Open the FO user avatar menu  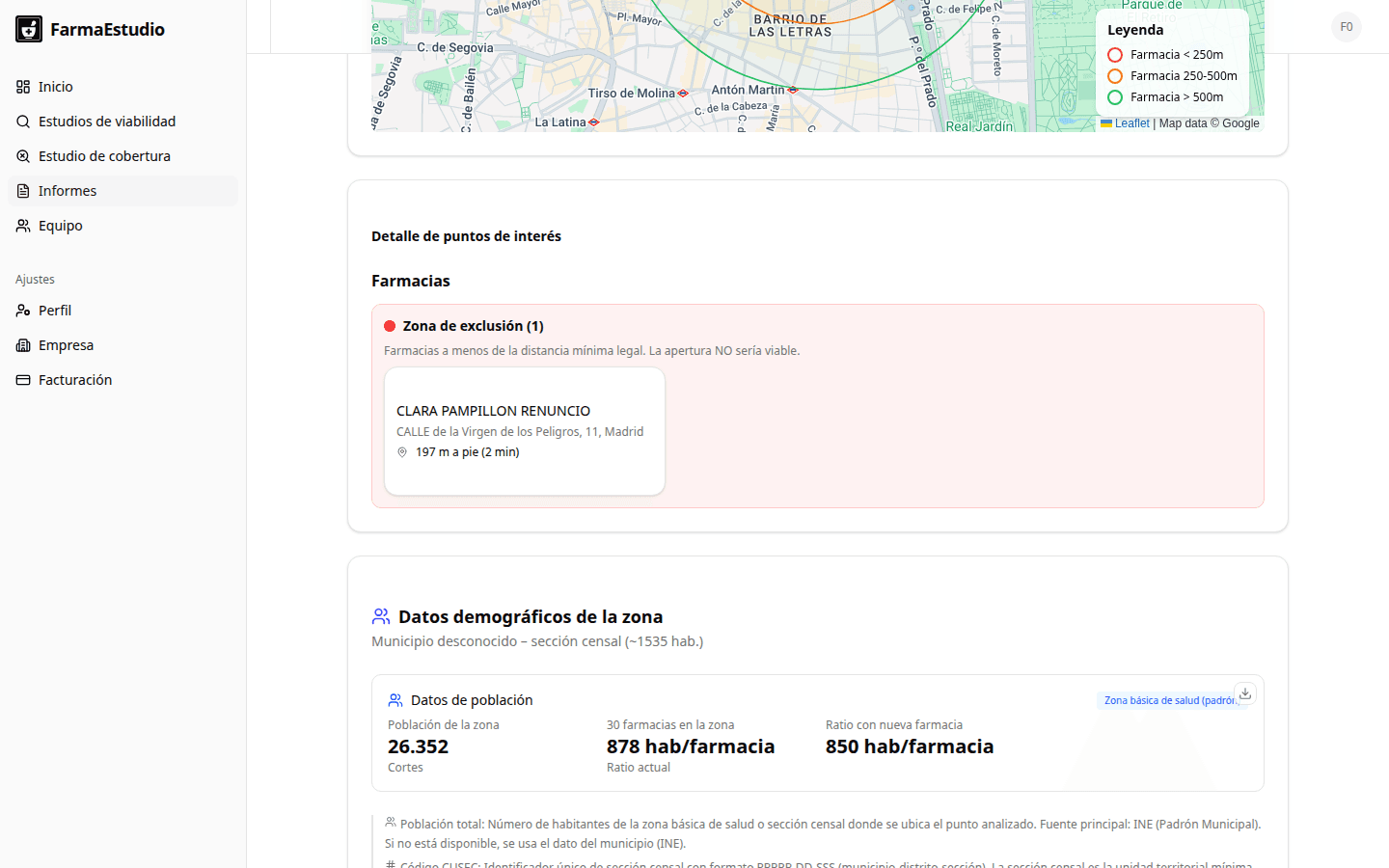point(1346,27)
